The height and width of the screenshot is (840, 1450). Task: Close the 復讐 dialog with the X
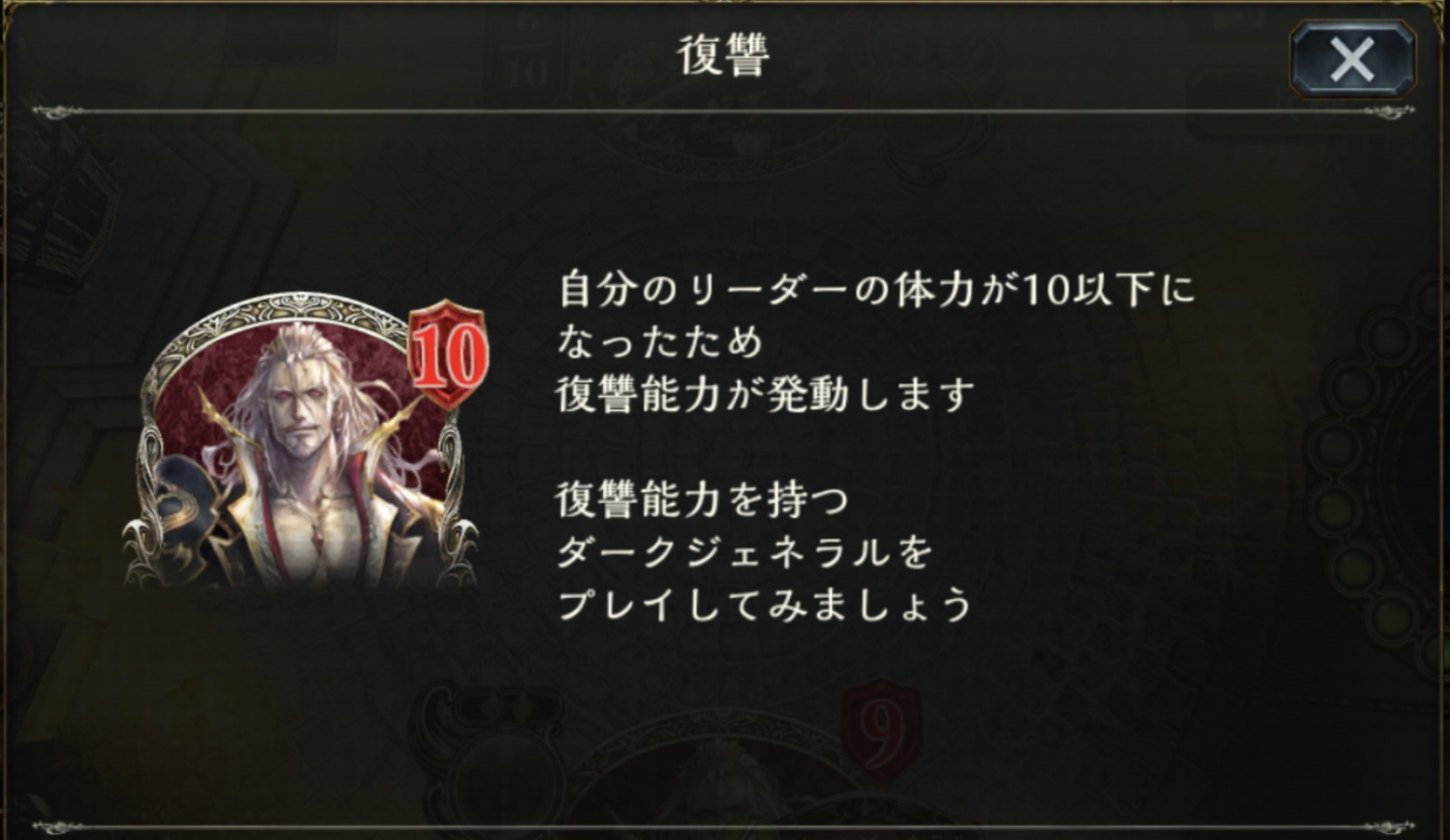point(1352,59)
